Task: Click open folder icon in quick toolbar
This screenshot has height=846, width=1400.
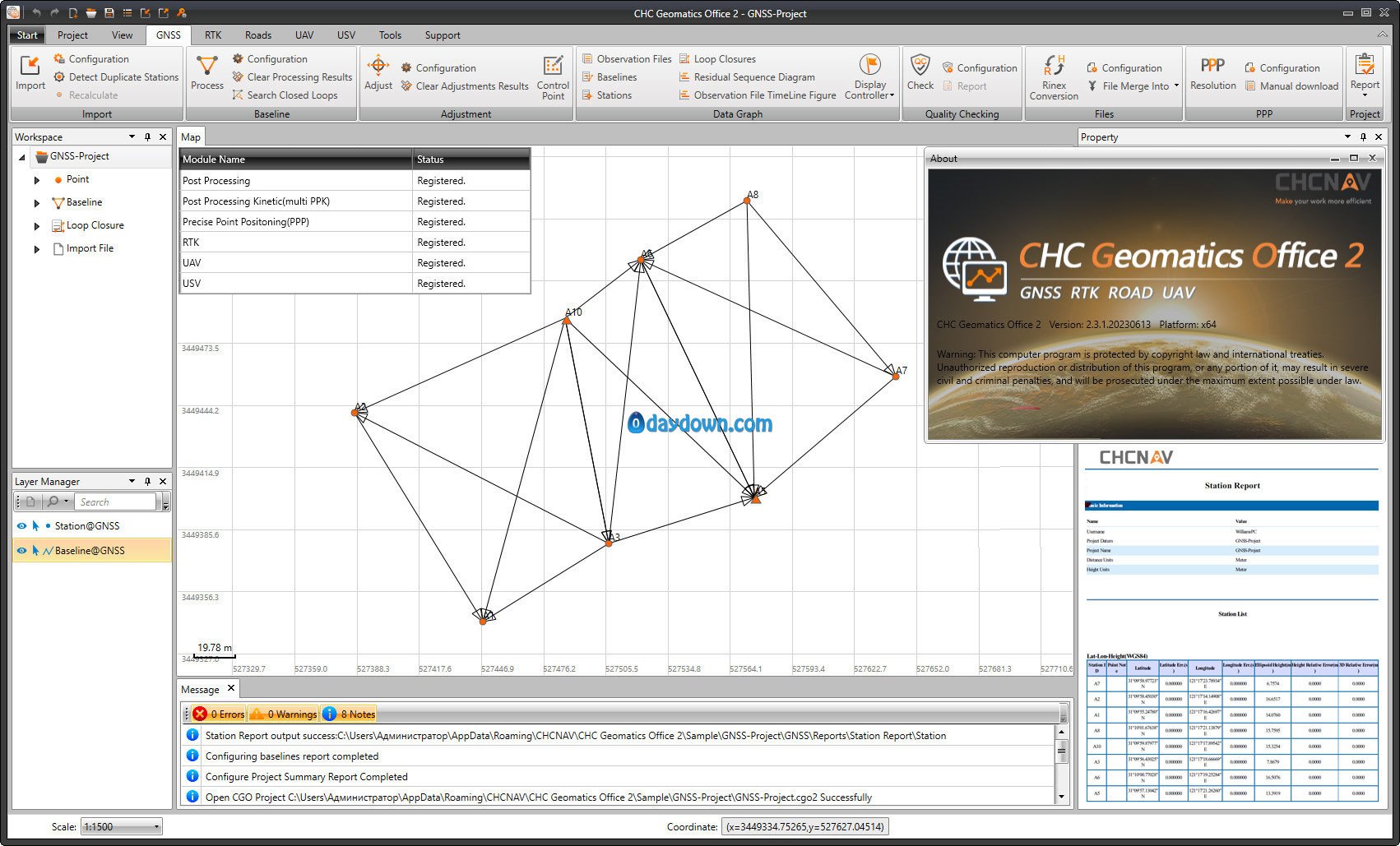Action: coord(90,13)
